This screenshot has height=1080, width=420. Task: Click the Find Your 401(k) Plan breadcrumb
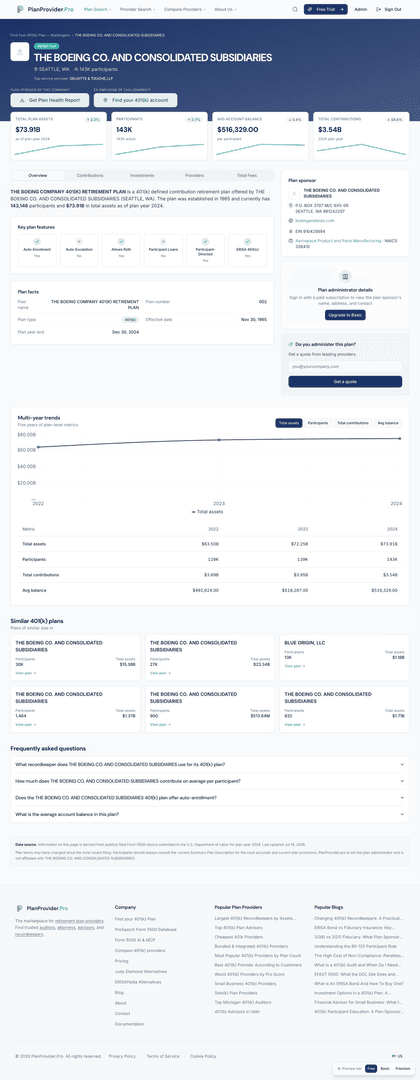click(28, 34)
